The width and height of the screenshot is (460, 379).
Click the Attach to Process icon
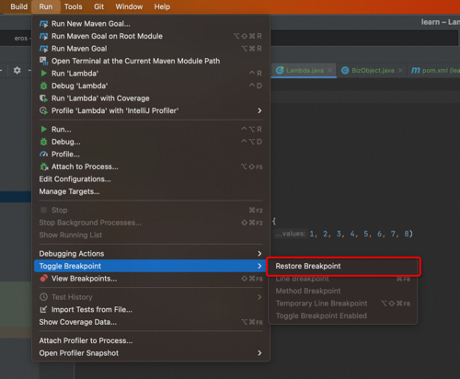tap(44, 167)
